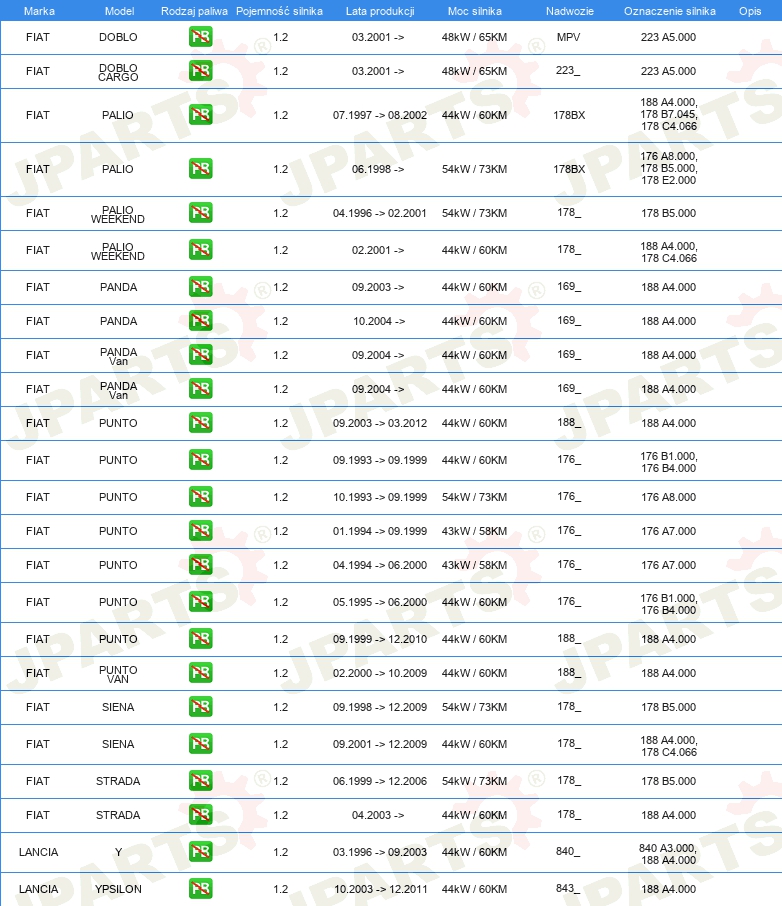Click the fuel icon for PUNTO 04.1994 -> 06.2000
782x906 pixels.
201,565
